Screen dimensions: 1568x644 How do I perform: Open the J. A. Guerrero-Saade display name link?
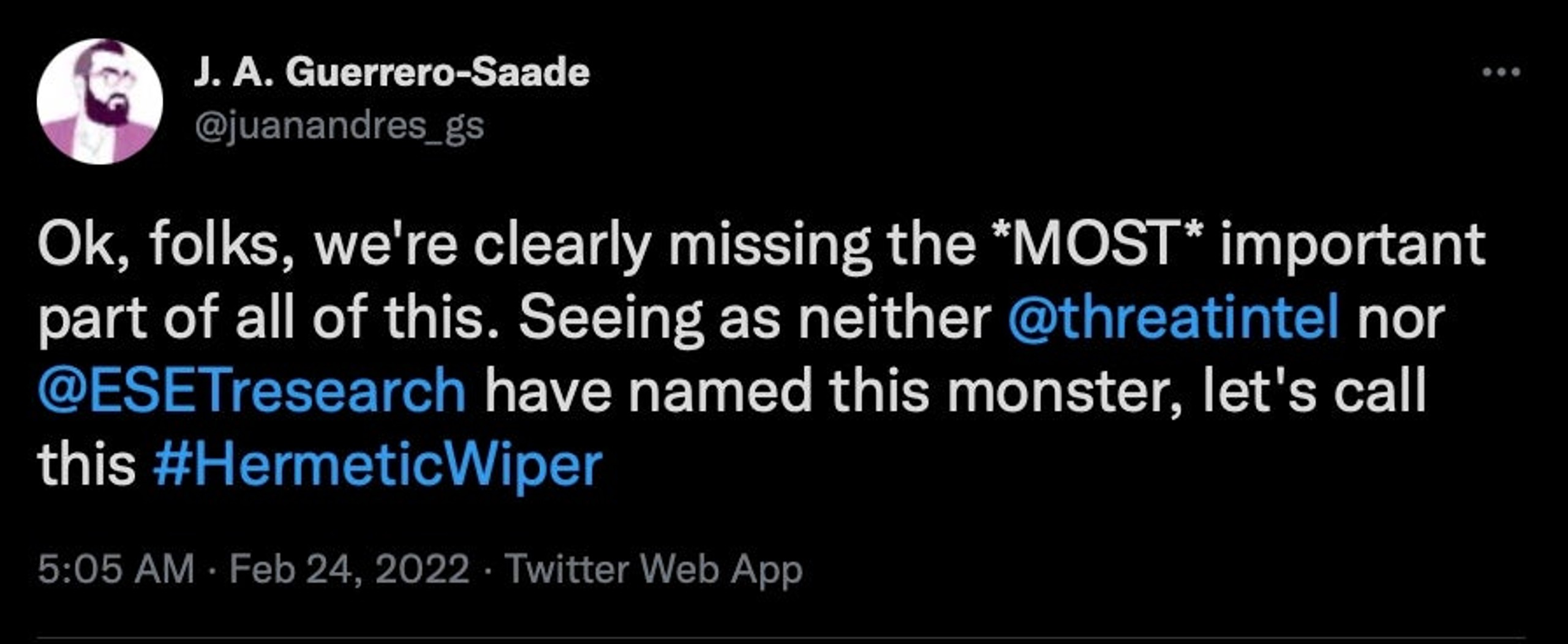[x=391, y=73]
